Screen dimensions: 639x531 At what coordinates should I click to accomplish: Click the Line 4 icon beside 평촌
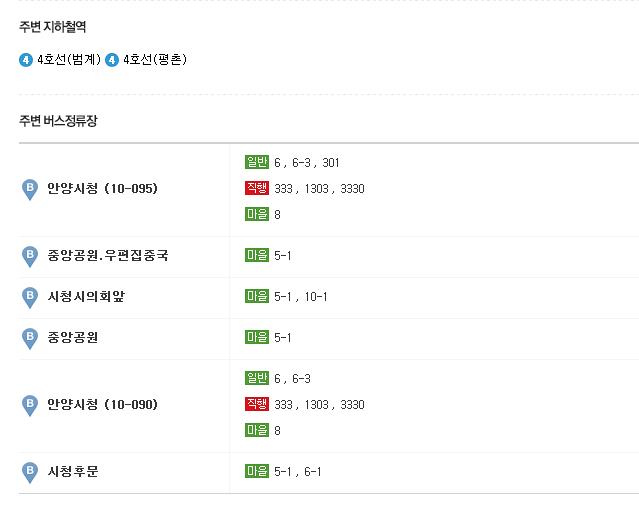point(112,60)
